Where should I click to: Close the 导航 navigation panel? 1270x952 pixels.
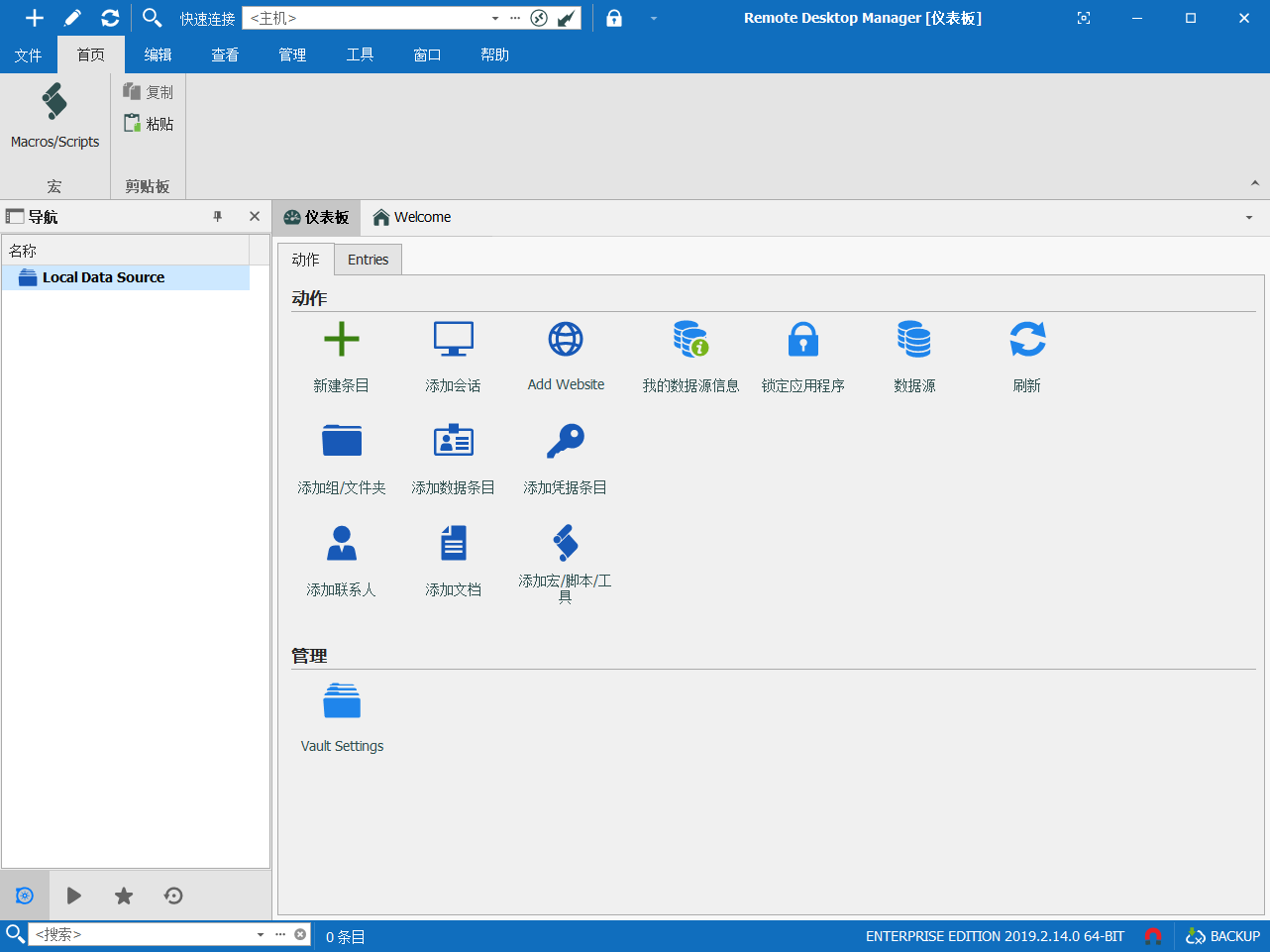[255, 216]
